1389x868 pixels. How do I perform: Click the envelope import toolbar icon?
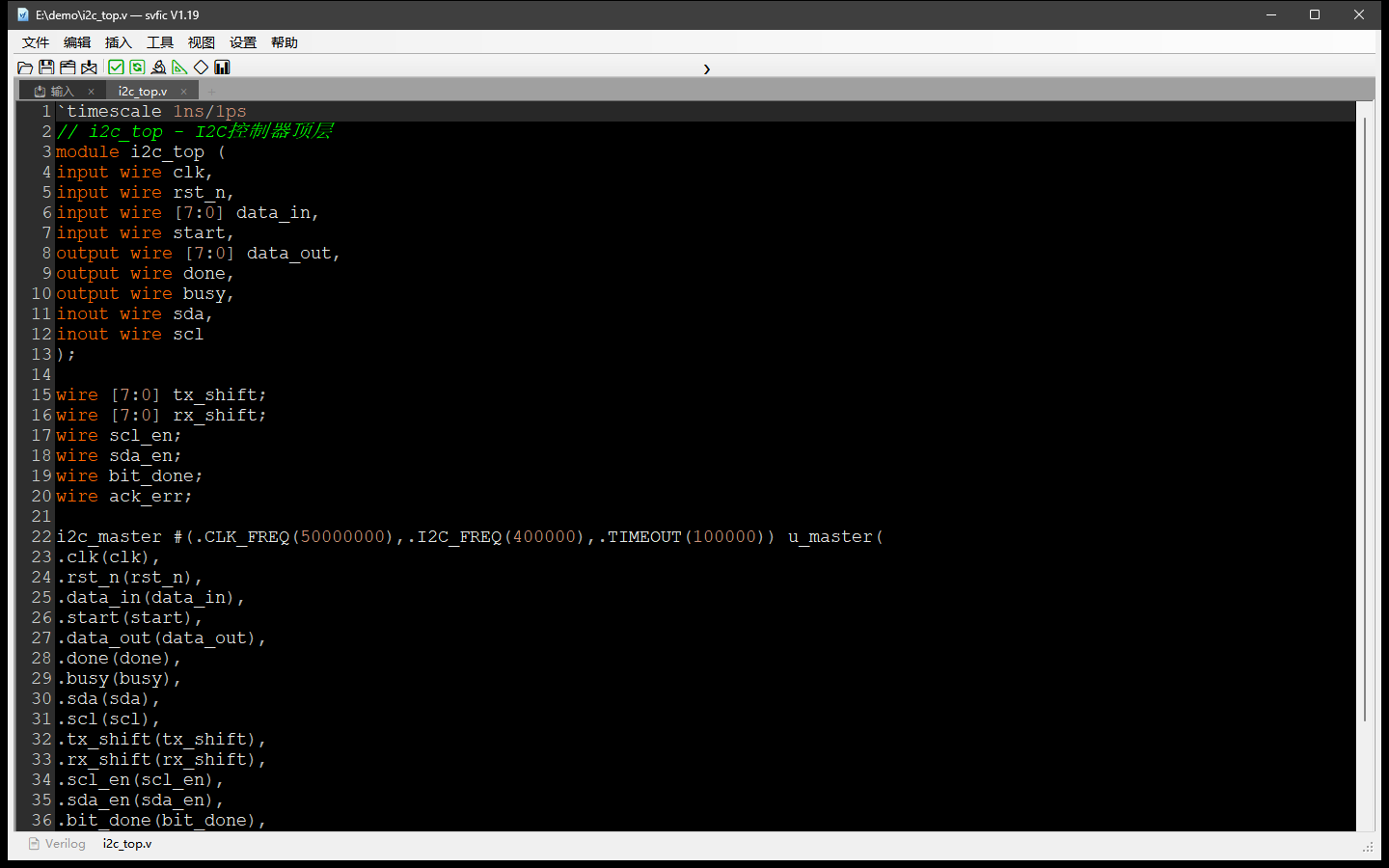click(89, 68)
